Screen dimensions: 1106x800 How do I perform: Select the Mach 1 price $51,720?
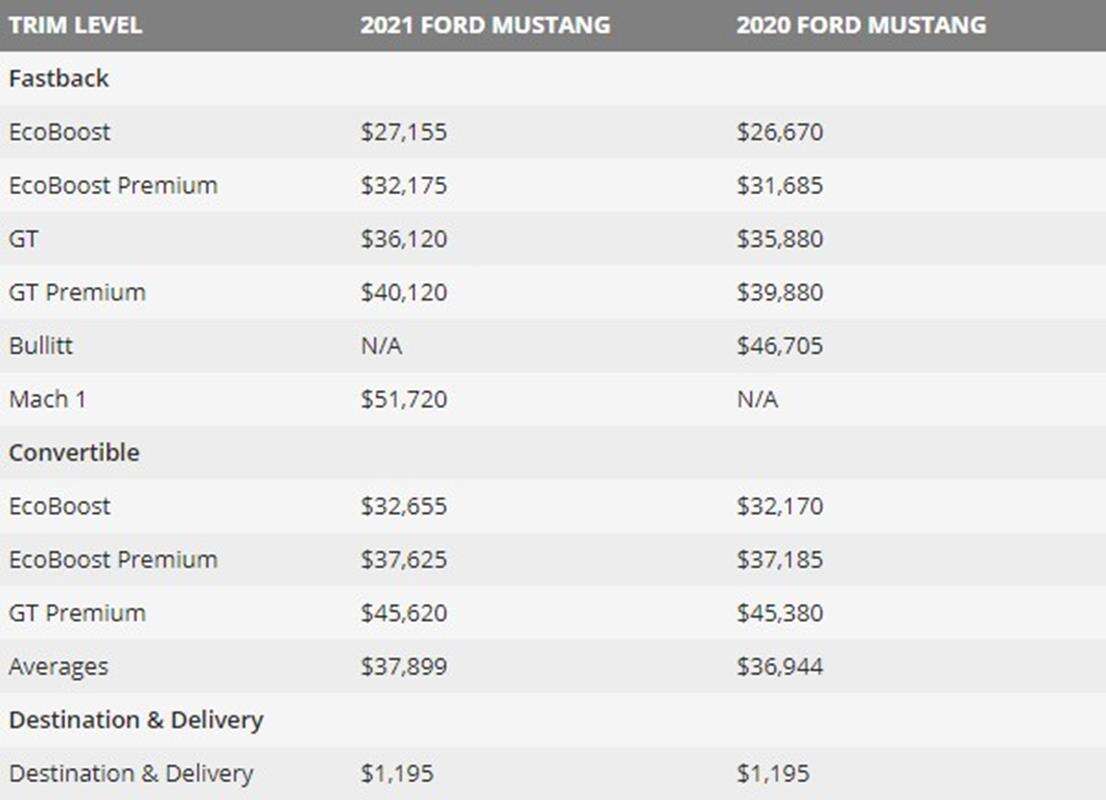point(404,399)
